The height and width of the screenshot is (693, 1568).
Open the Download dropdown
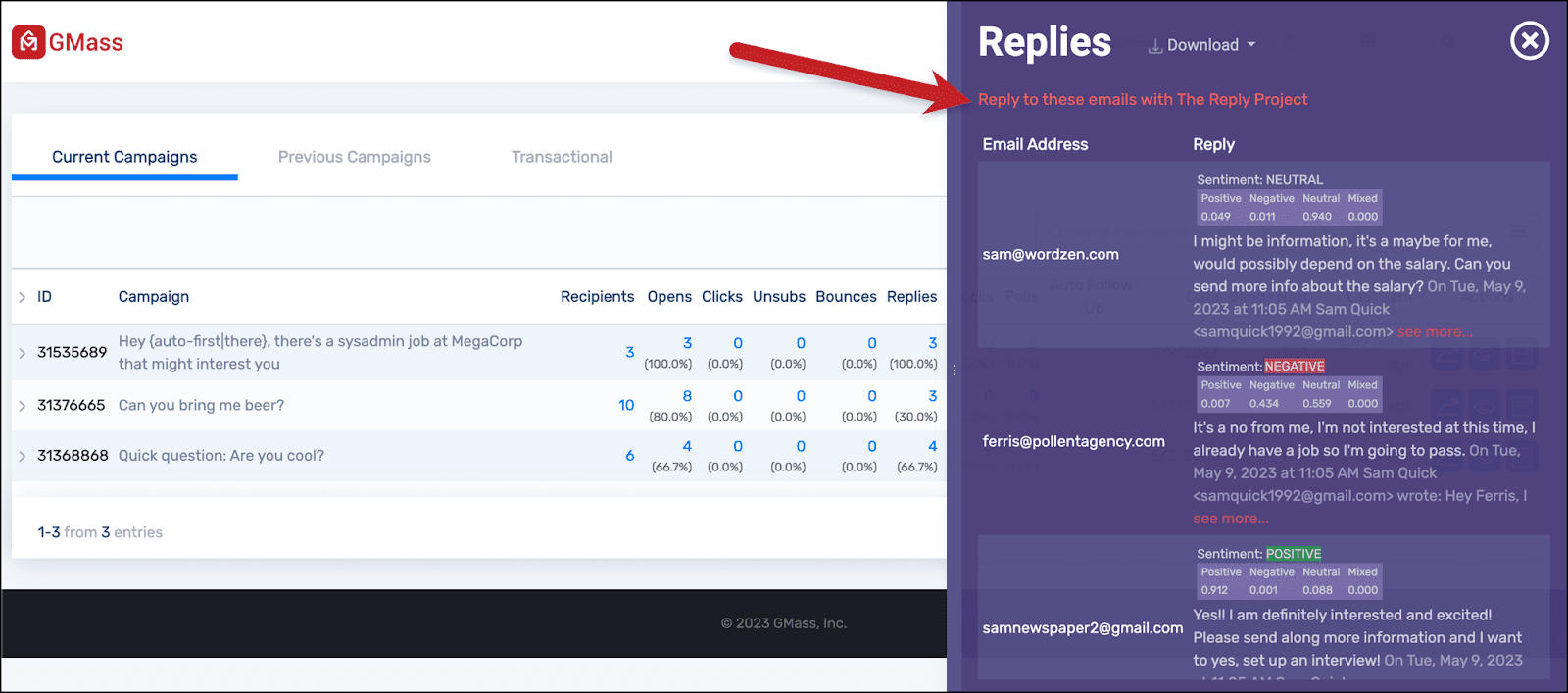(x=1202, y=45)
